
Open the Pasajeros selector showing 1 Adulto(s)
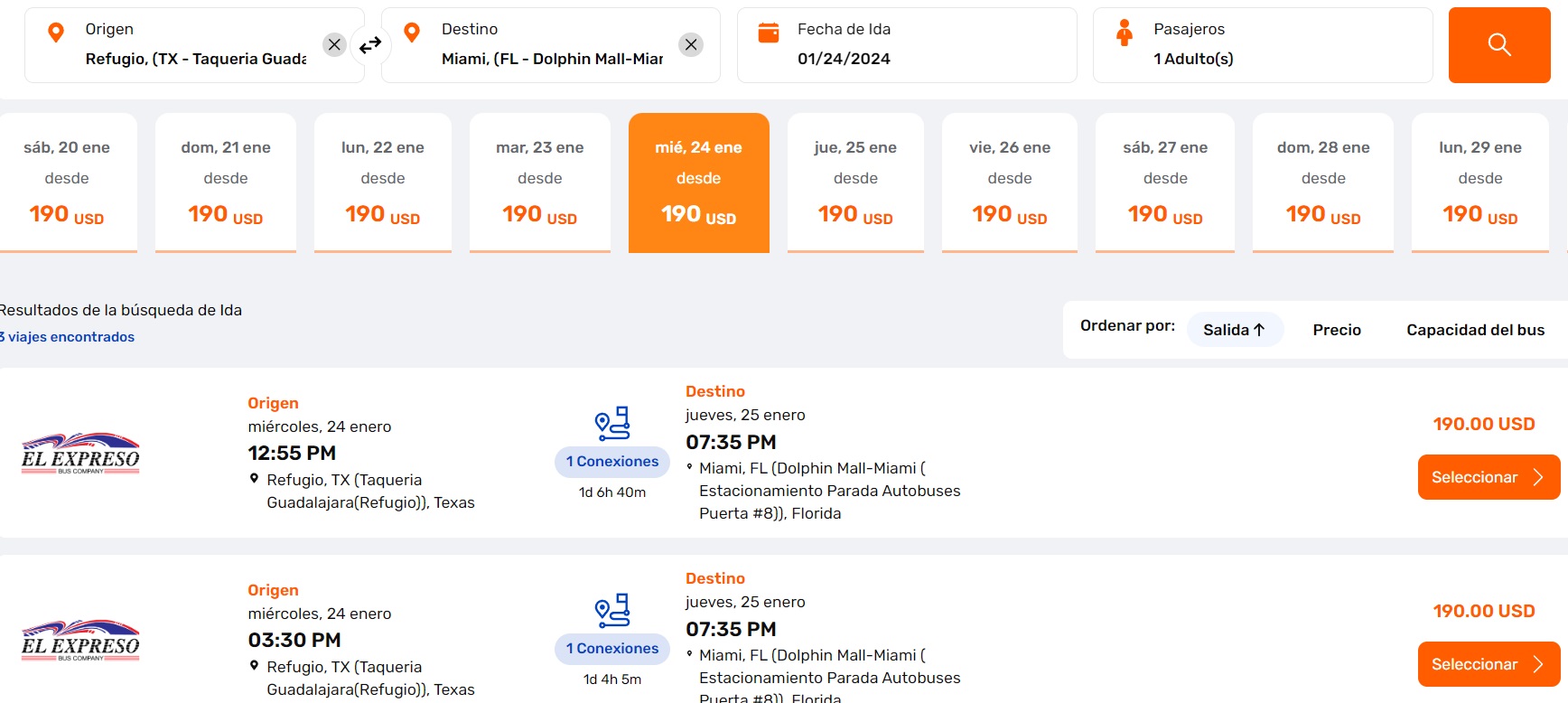pyautogui.click(x=1261, y=45)
